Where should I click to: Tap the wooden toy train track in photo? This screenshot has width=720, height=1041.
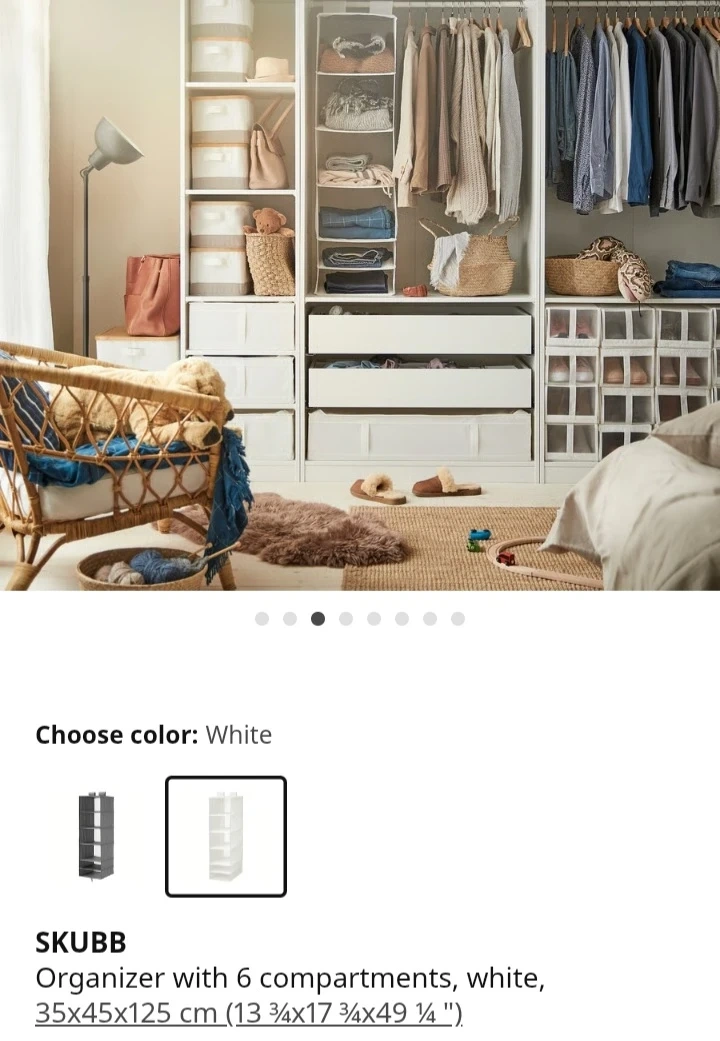545,562
